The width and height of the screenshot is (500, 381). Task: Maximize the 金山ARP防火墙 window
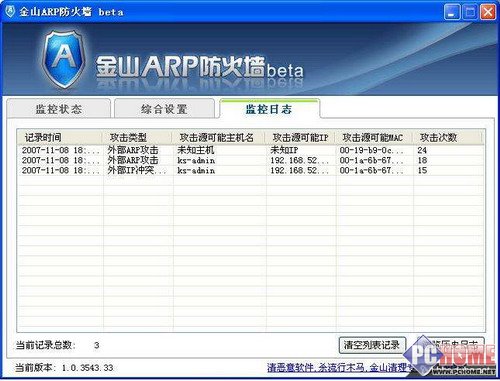470,12
